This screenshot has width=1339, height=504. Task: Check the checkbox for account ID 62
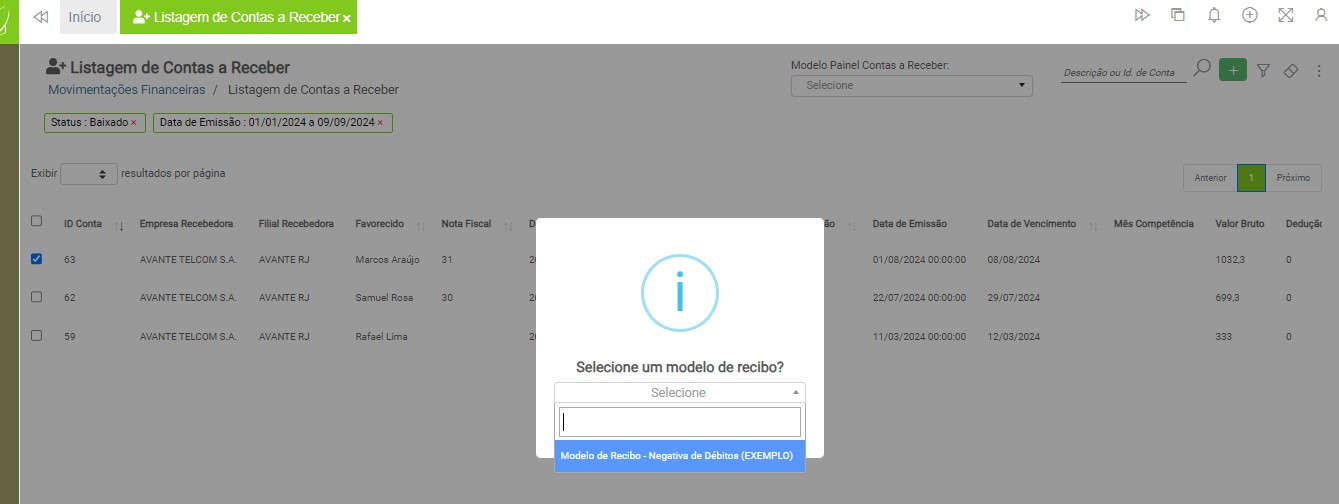tap(37, 297)
